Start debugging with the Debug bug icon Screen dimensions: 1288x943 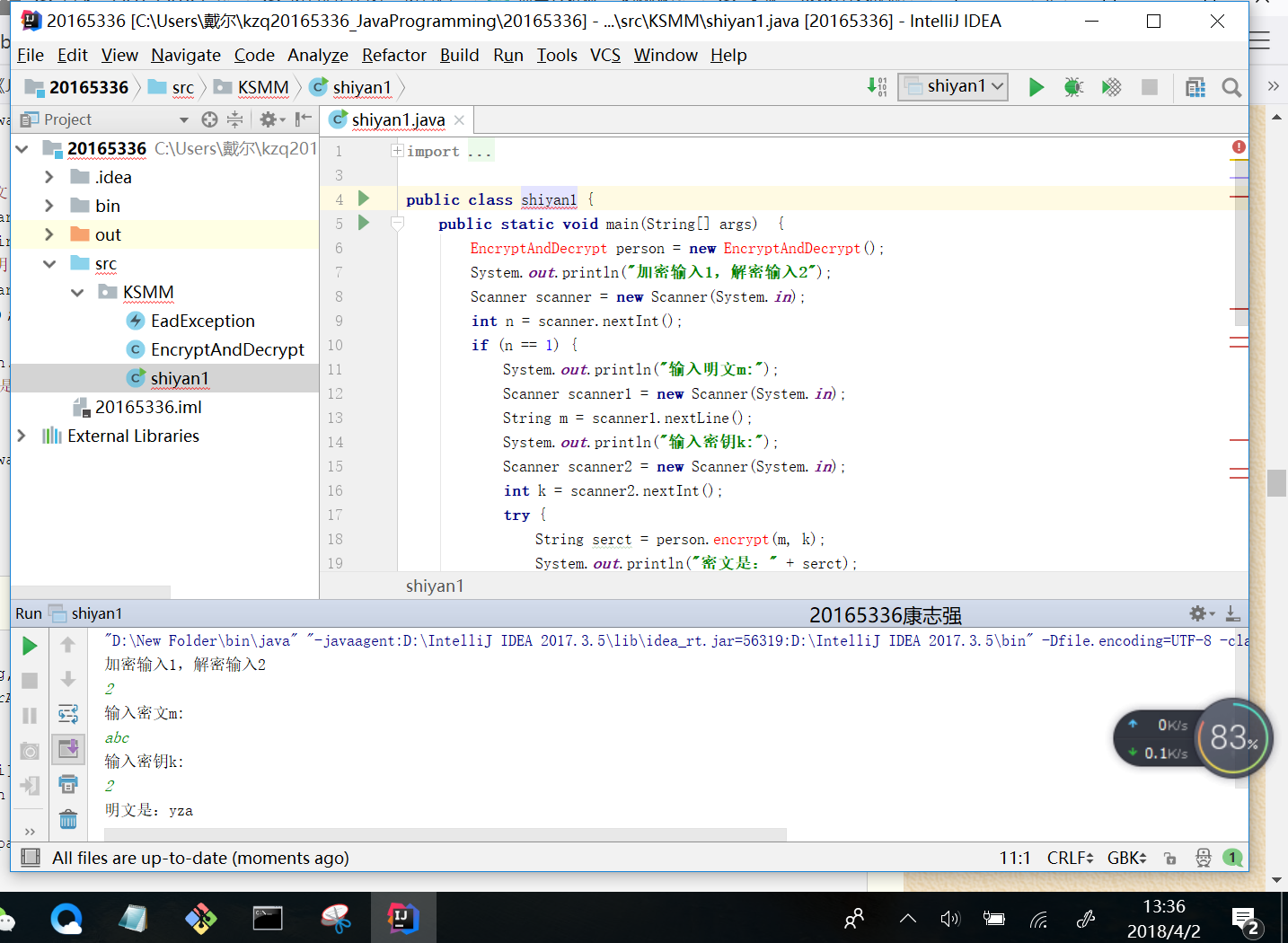point(1072,87)
